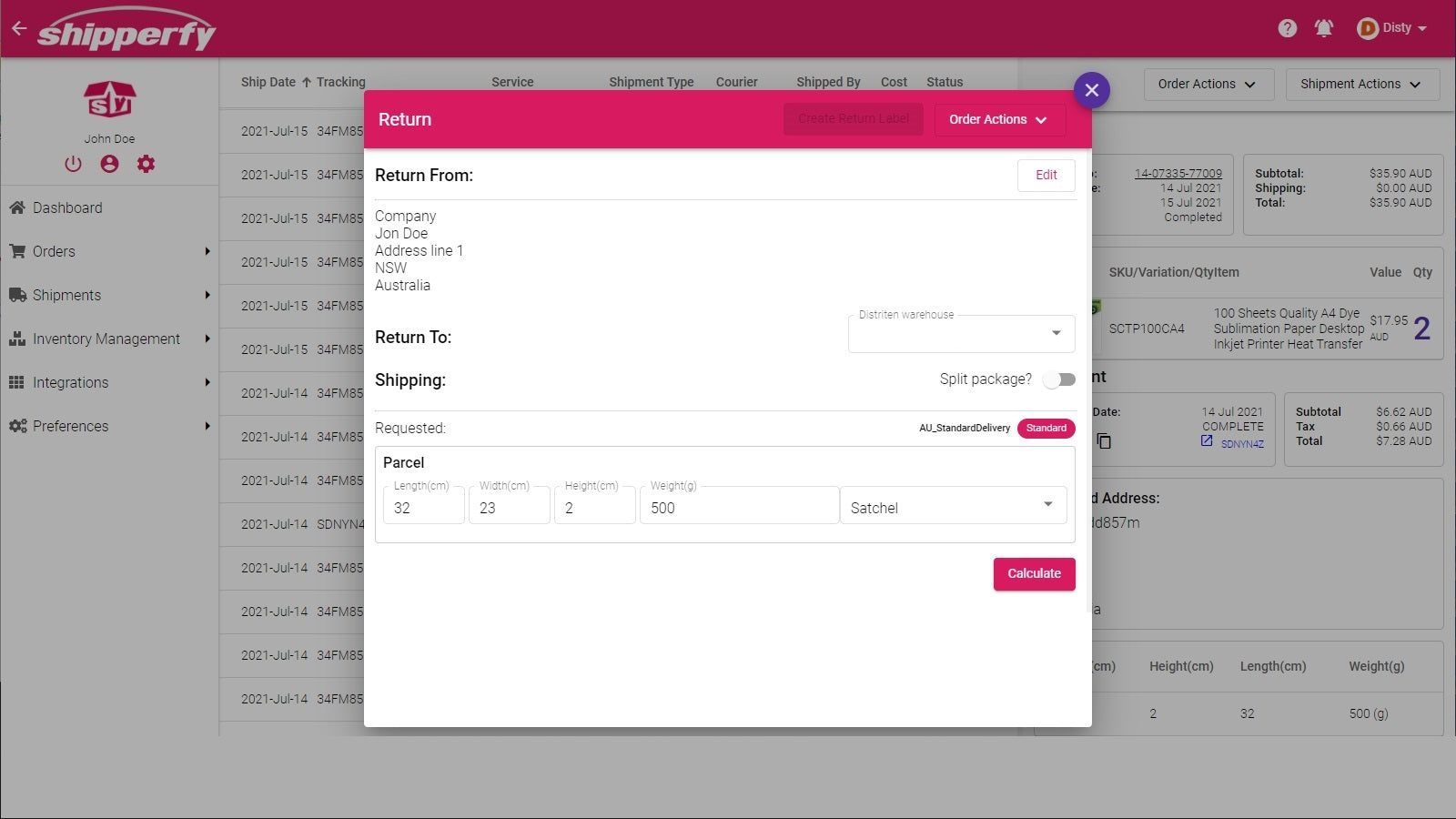Click the SY shield company logo
Image resolution: width=1456 pixels, height=819 pixels.
[109, 100]
